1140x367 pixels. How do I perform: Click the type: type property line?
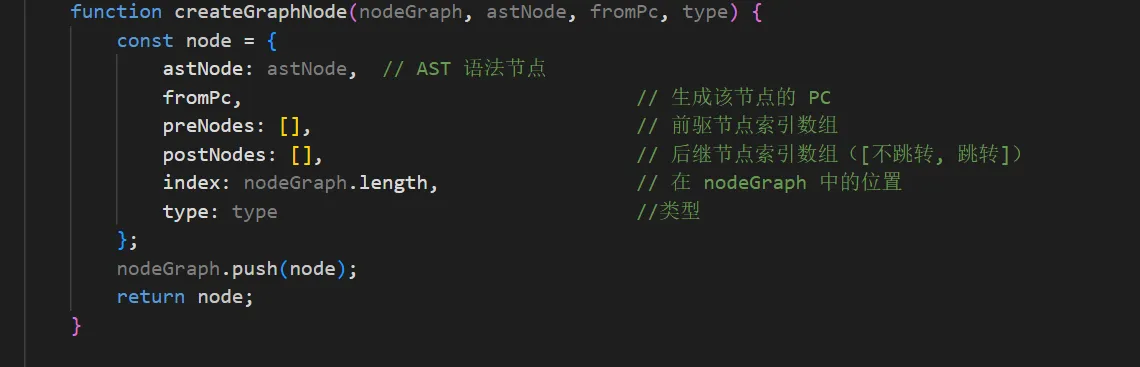point(220,212)
